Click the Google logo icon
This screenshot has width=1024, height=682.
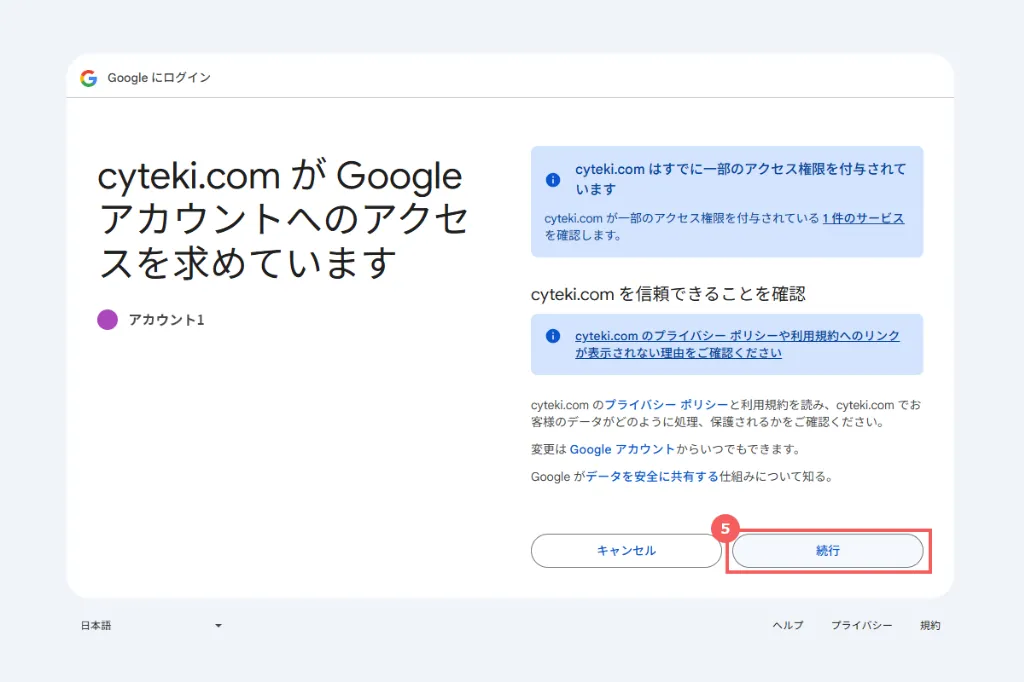[89, 78]
